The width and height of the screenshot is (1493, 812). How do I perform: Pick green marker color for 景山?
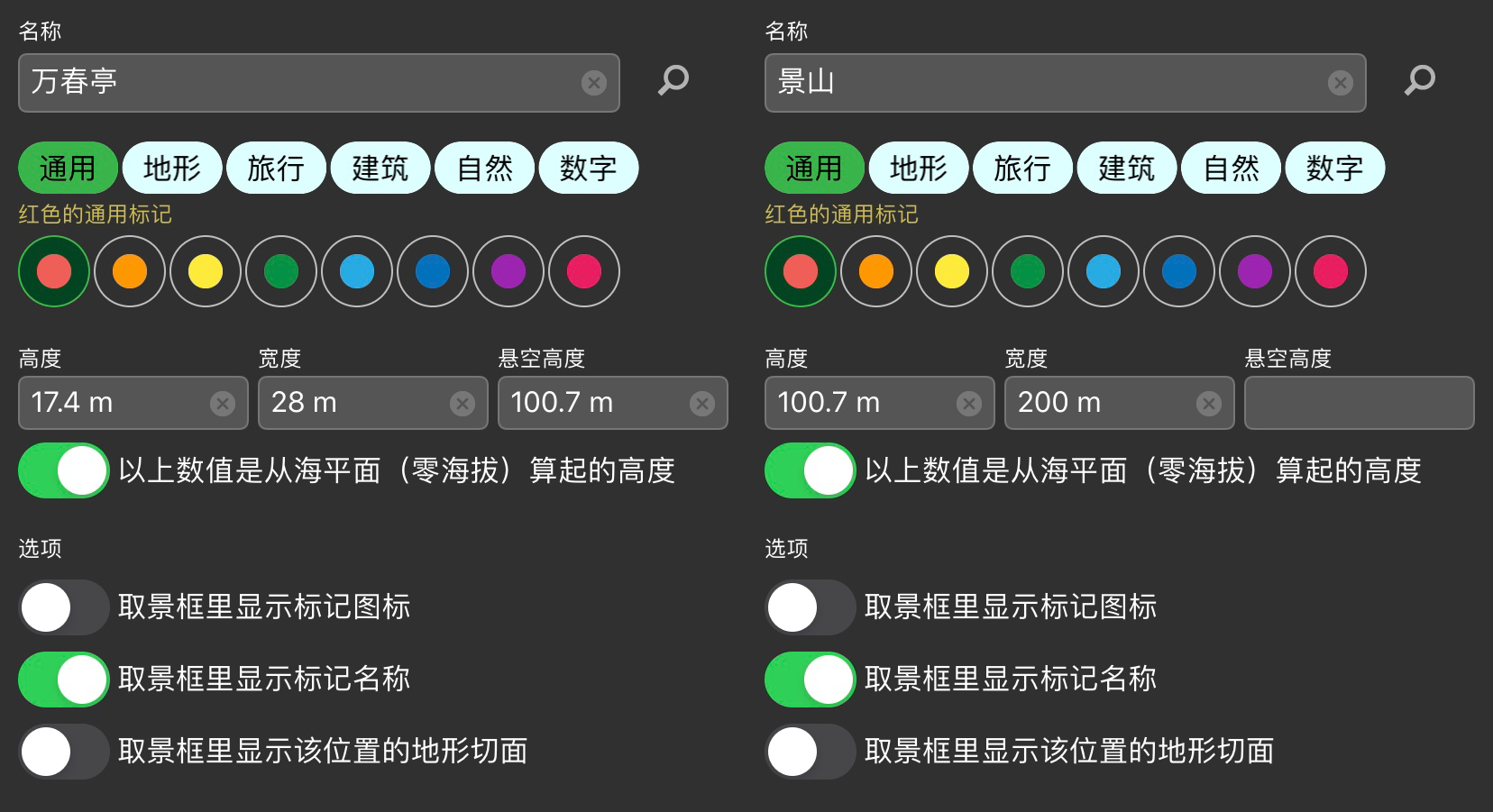pyautogui.click(x=1028, y=271)
